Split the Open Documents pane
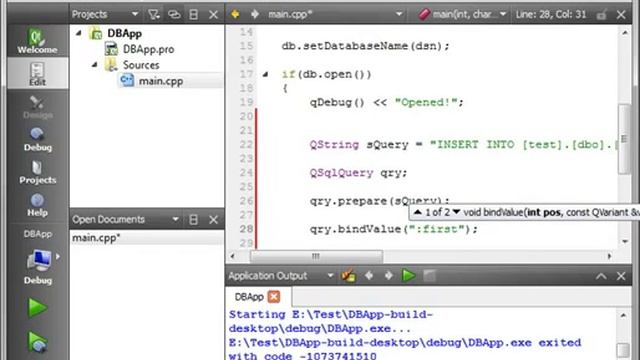 tap(193, 220)
